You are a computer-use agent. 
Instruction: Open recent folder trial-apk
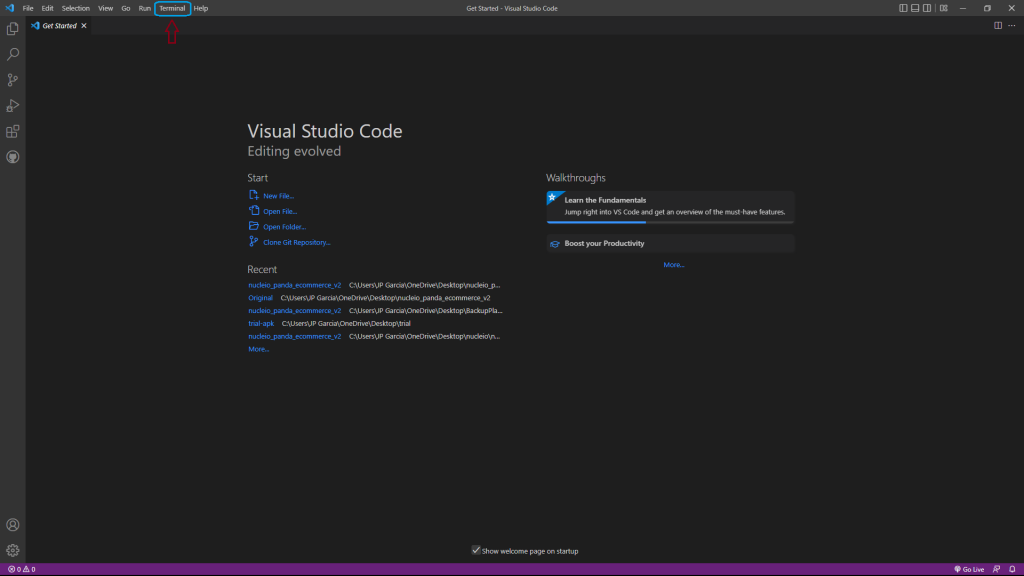(261, 323)
